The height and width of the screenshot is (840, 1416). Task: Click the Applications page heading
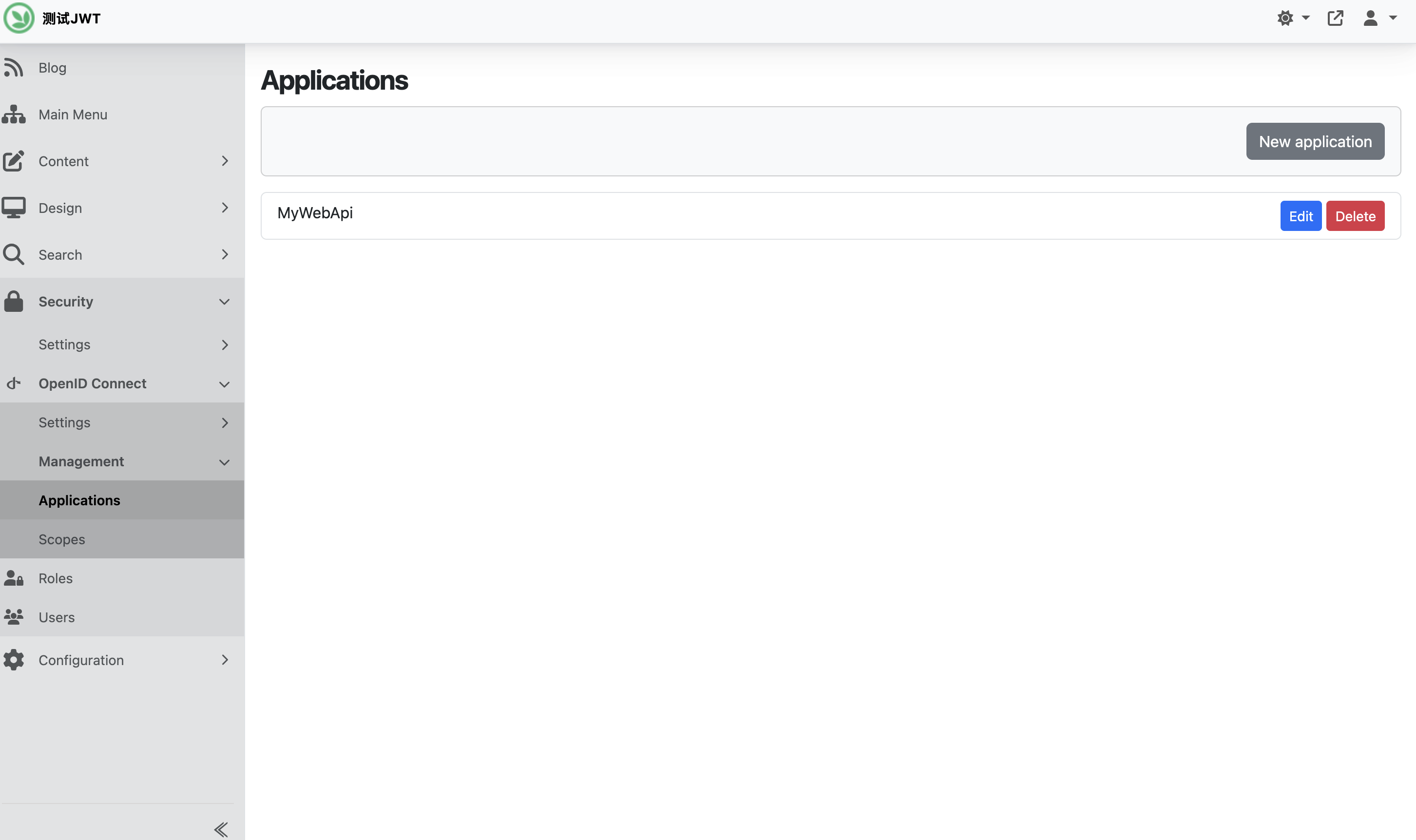(334, 80)
